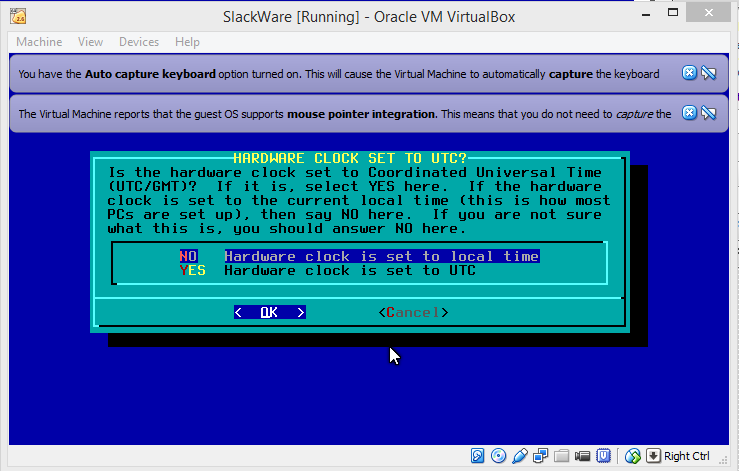
Task: Click the optical disc status icon
Action: point(499,455)
